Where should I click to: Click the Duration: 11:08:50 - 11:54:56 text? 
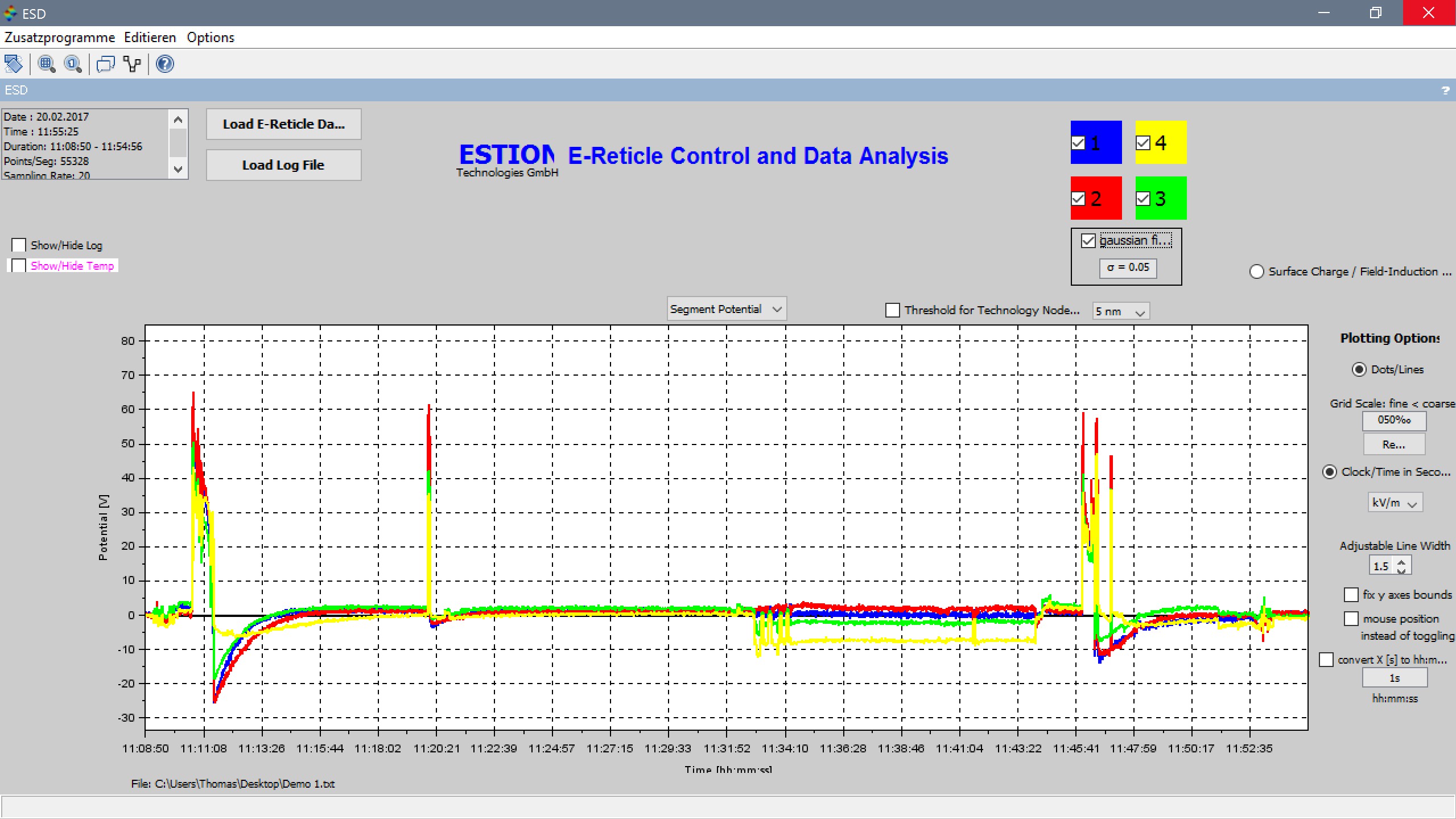[x=73, y=146]
